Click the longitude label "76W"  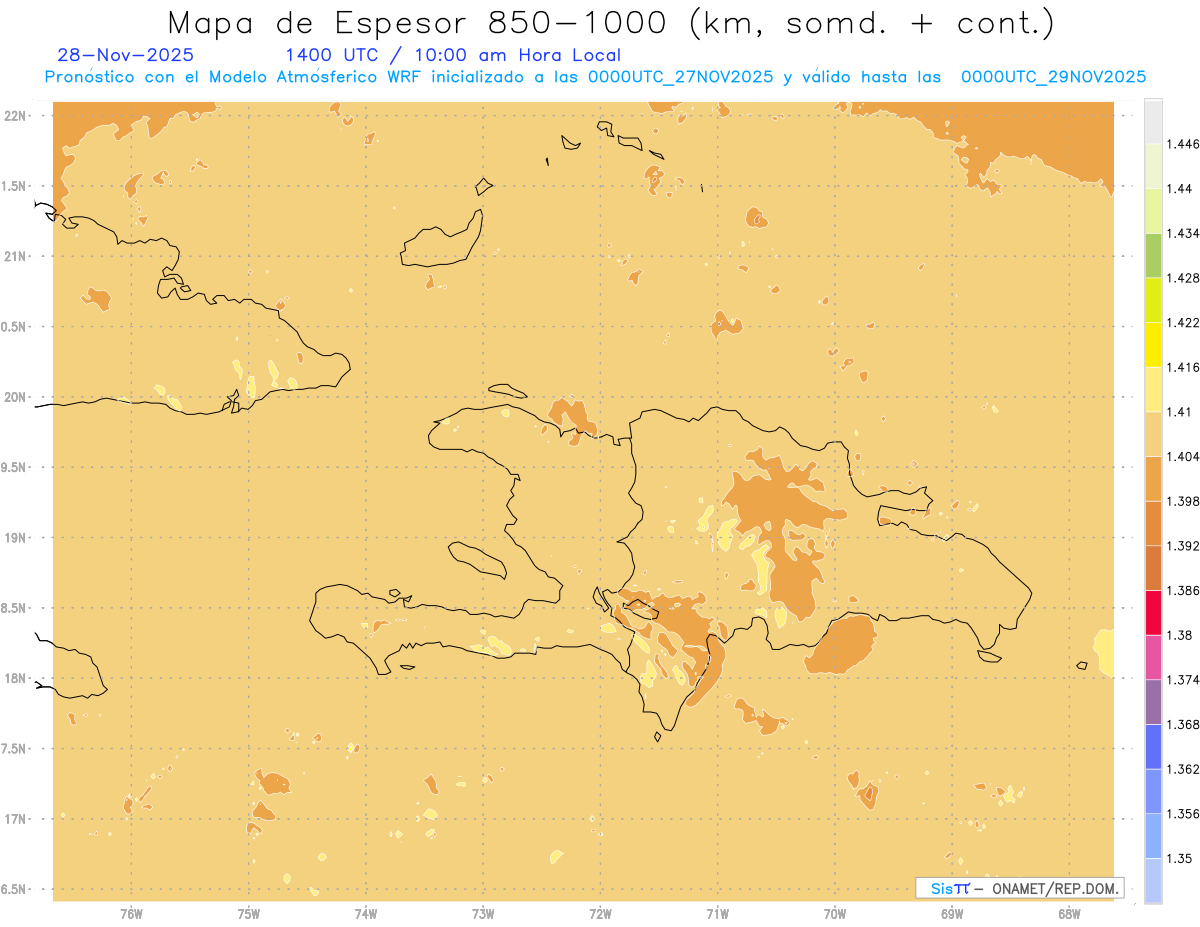[x=131, y=913]
